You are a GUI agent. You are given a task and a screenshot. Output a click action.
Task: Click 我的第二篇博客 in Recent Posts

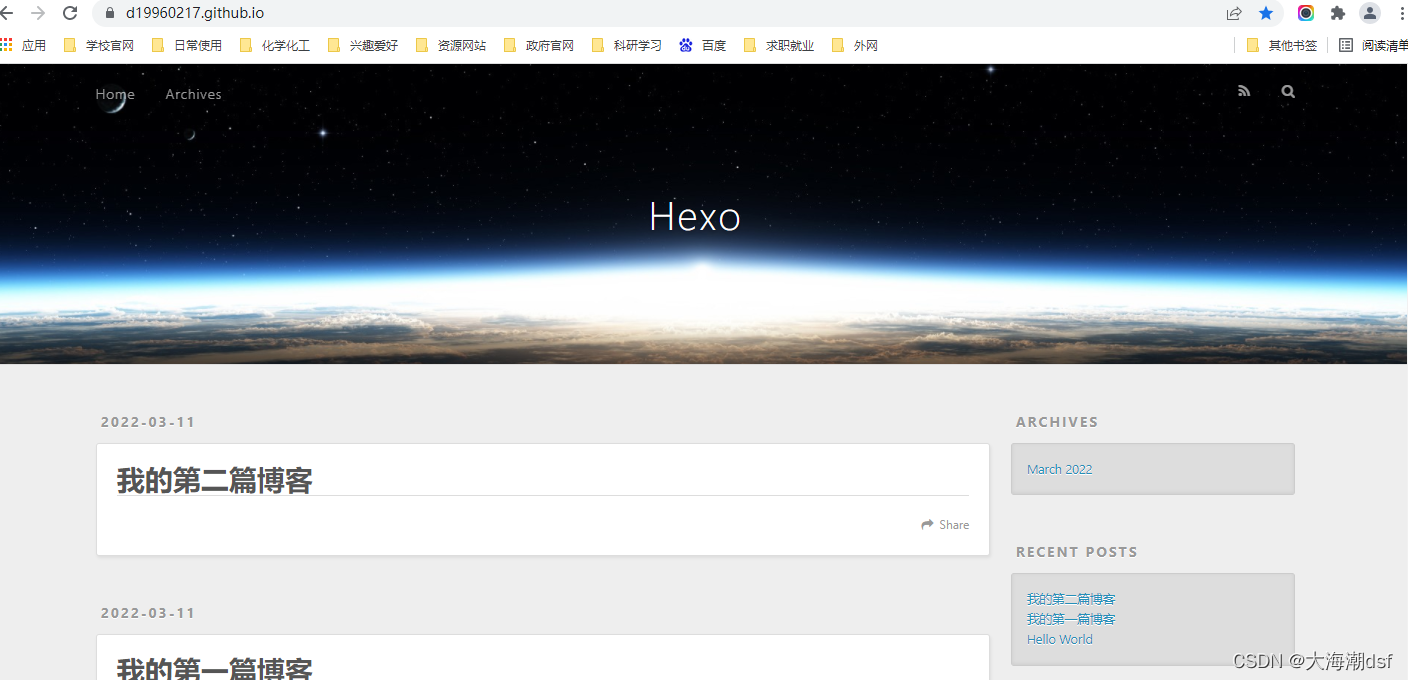click(x=1071, y=599)
